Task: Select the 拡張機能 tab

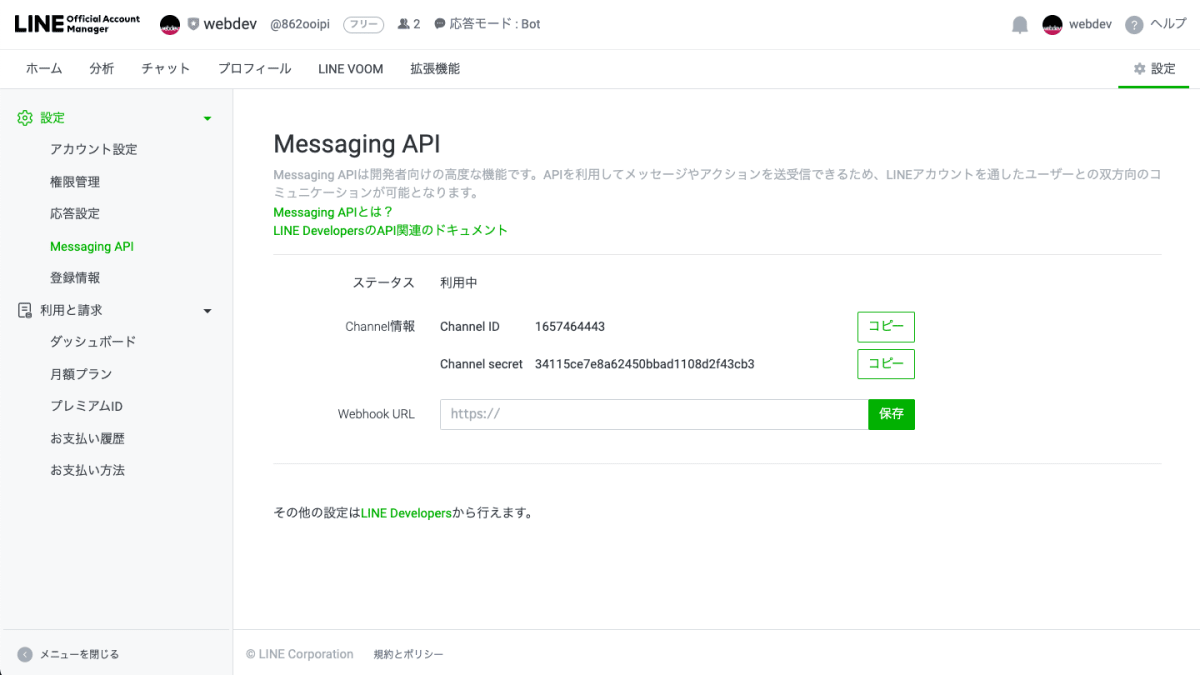Action: 435,69
